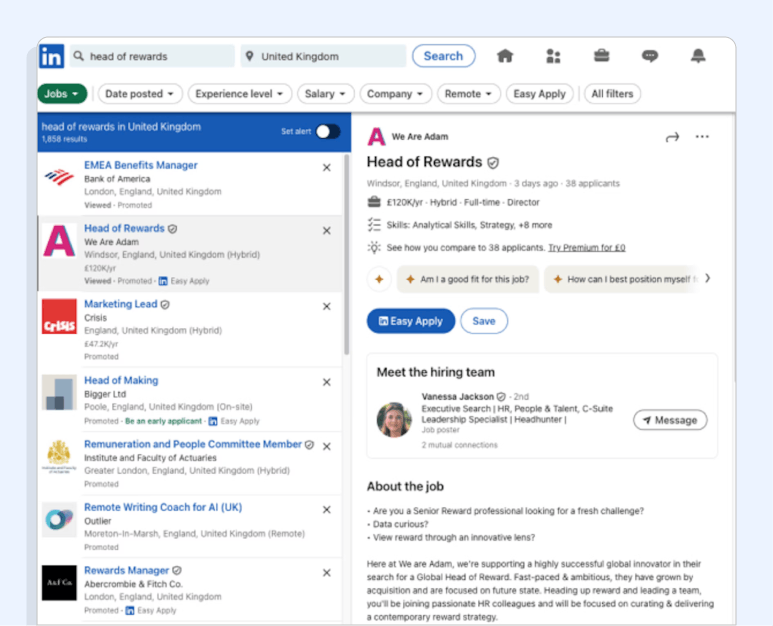Open the Experience level dropdown
Screen dimensions: 773x626
coord(239,94)
